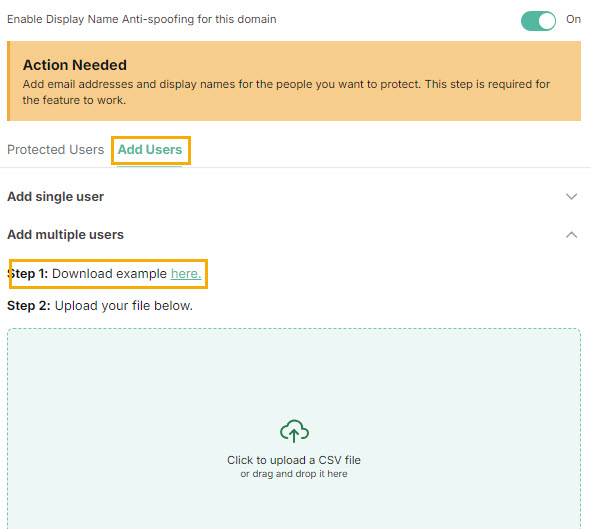Click the banner description about adding email addresses
This screenshot has height=529, width=591.
tap(286, 92)
